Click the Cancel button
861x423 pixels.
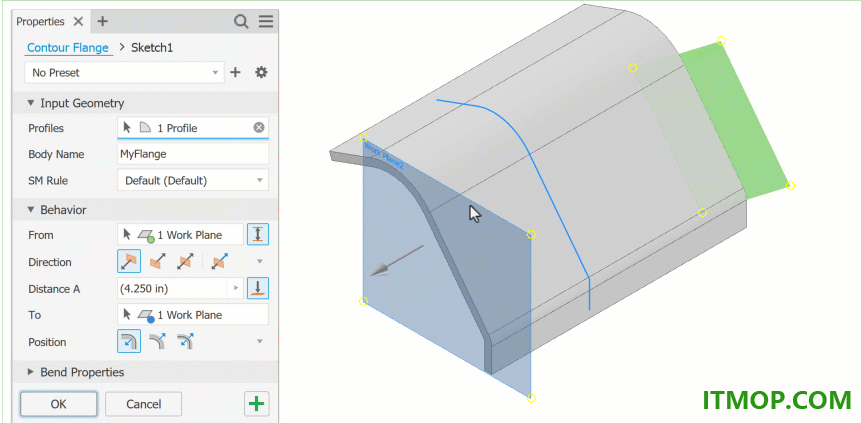click(x=143, y=404)
